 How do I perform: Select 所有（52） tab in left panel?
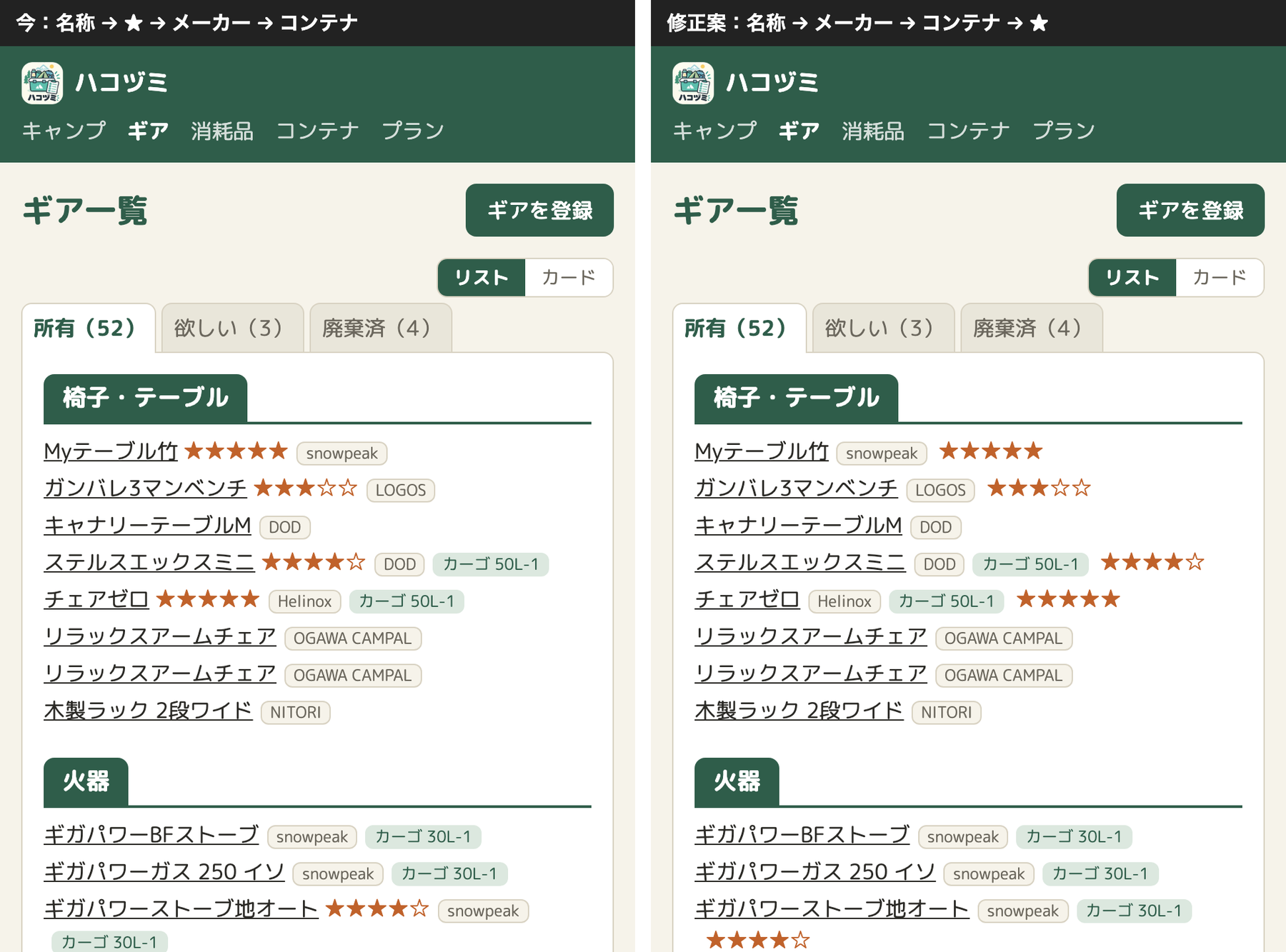click(x=89, y=328)
